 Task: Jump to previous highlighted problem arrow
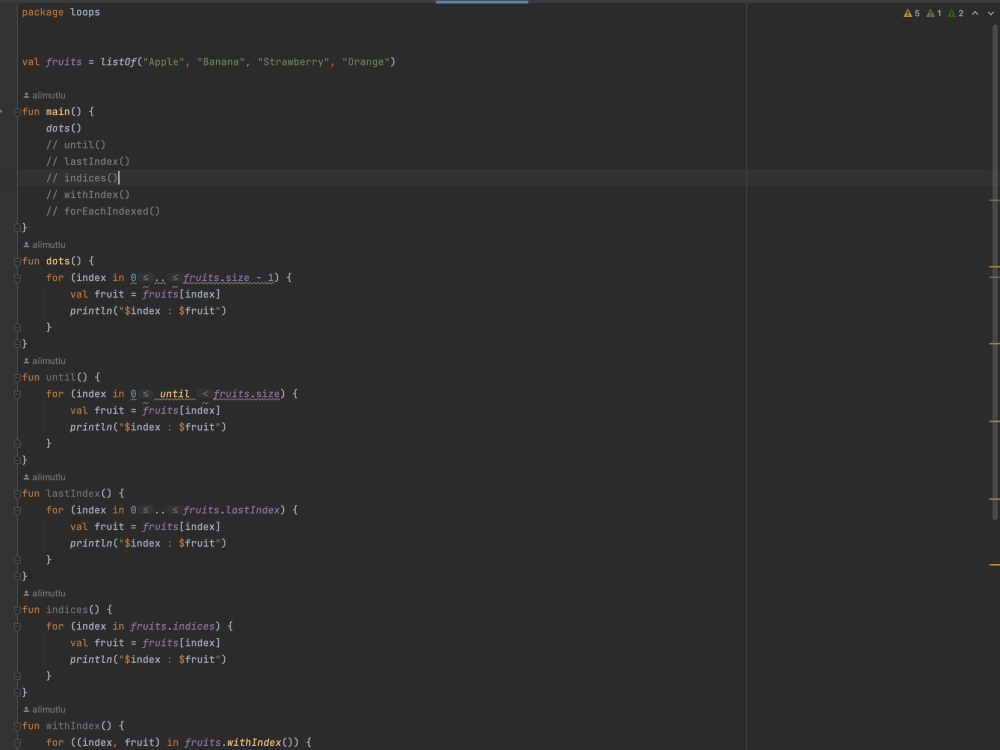point(975,13)
